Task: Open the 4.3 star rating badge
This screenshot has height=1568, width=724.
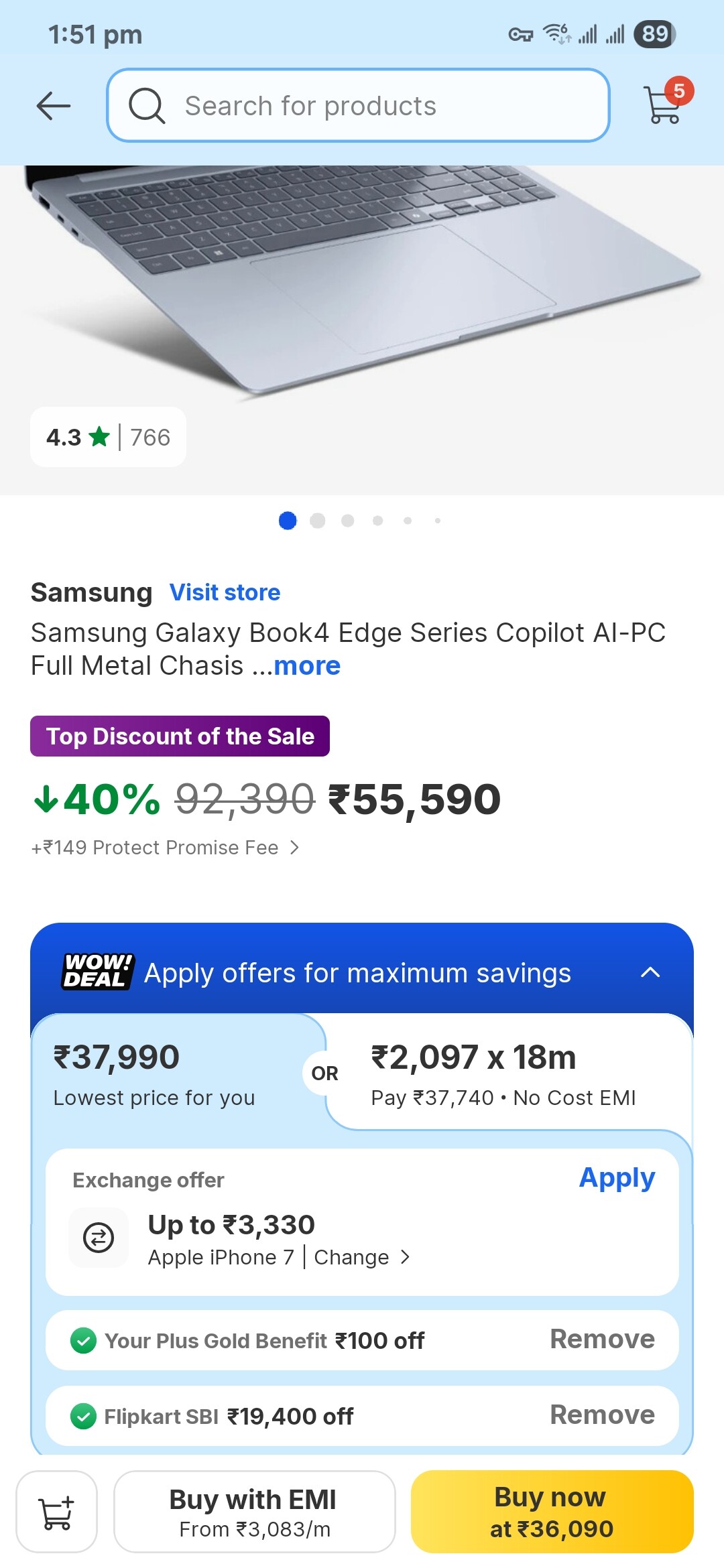Action: [108, 437]
